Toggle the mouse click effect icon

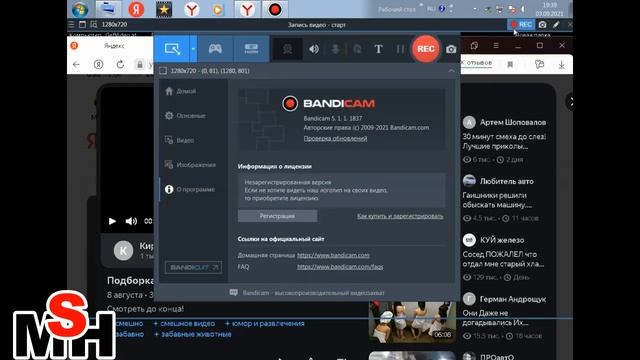(x=357, y=49)
